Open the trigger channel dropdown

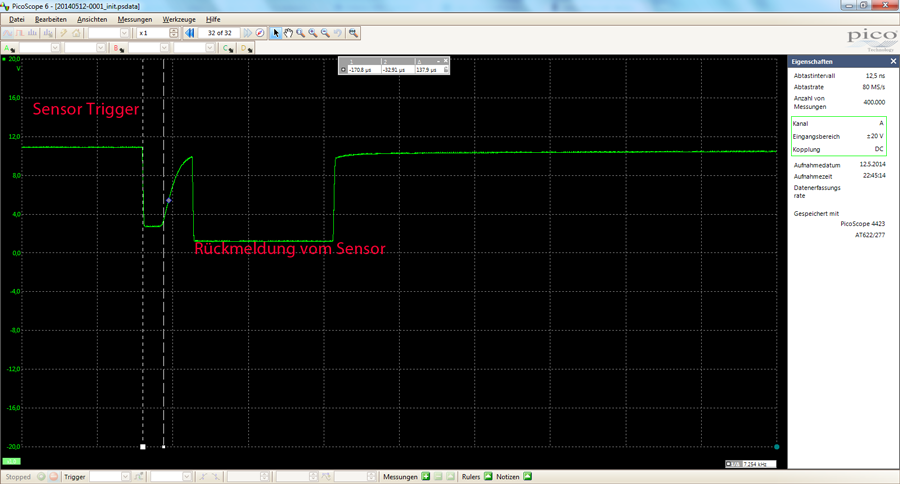click(x=187, y=477)
